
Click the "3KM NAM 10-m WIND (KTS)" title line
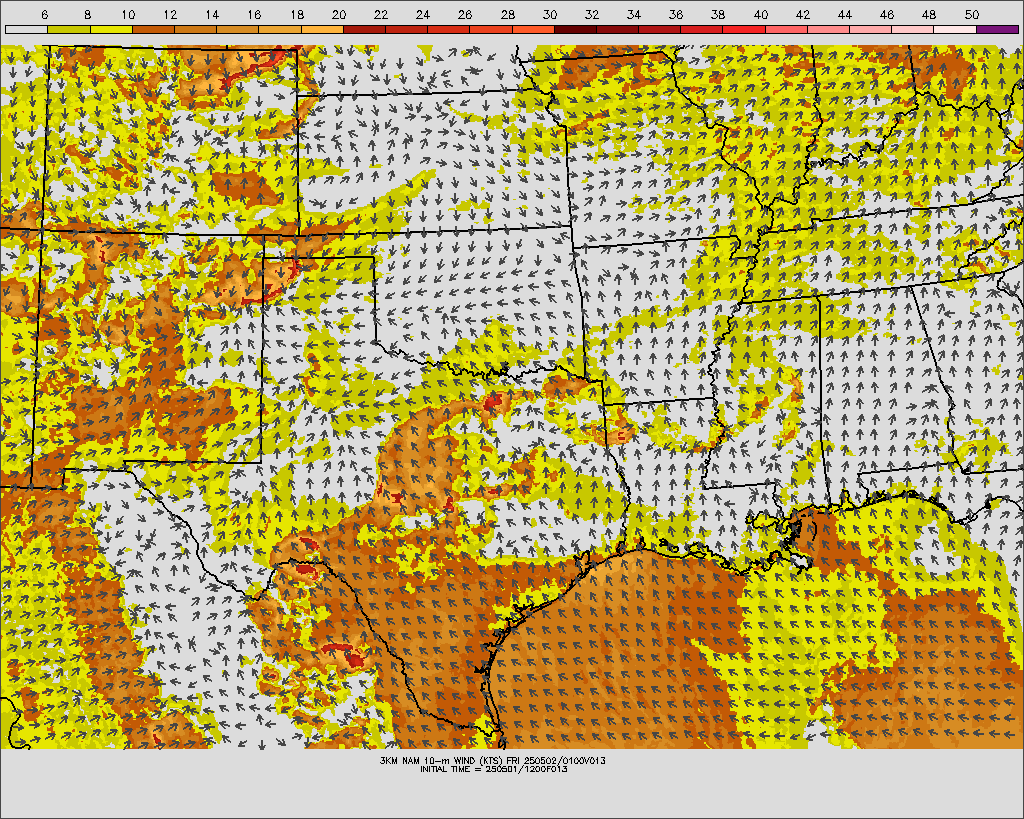coord(493,761)
